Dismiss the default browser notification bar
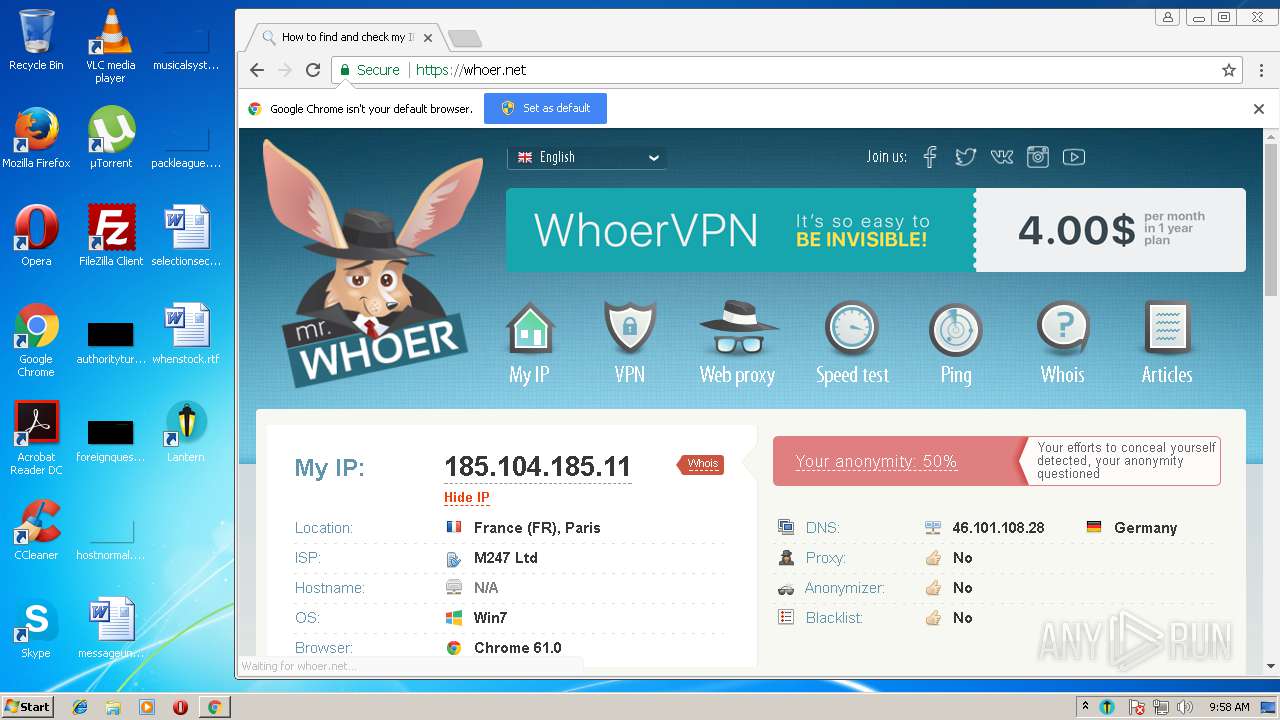 (x=1259, y=109)
